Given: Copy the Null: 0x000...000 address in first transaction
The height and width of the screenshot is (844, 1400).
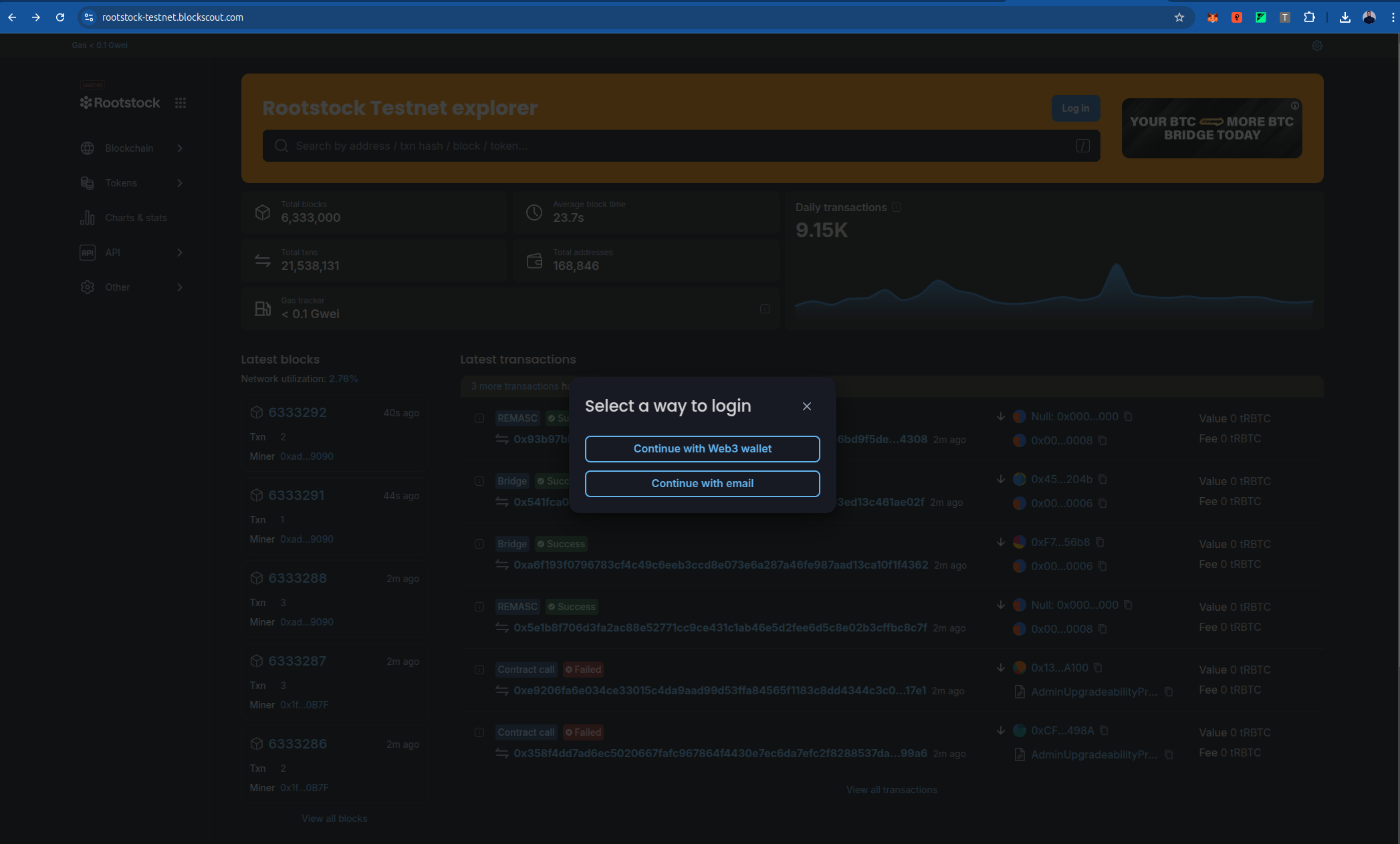Looking at the screenshot, I should click(1128, 416).
